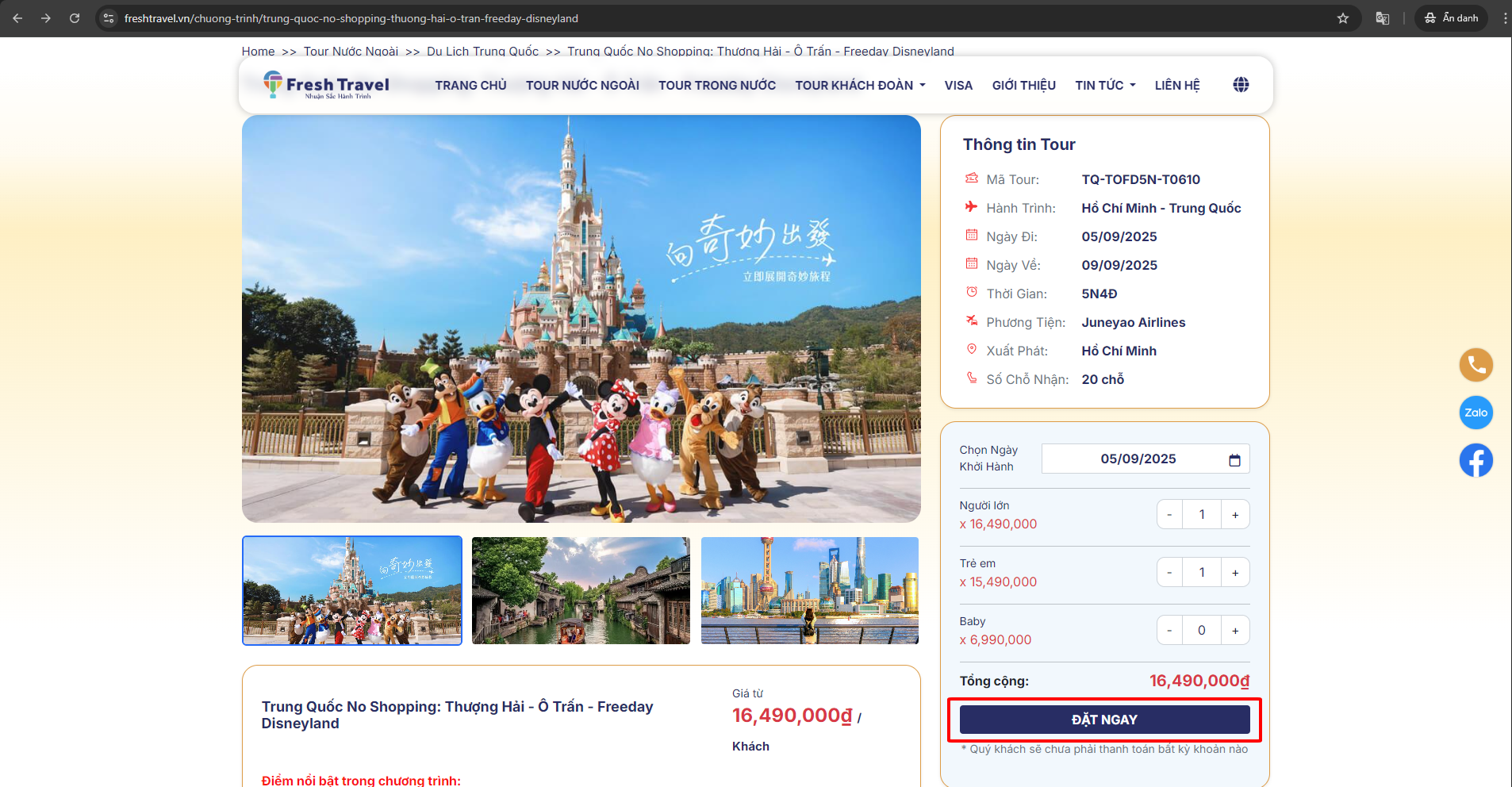Click the Giá từ price 16,490,000₫

792,716
